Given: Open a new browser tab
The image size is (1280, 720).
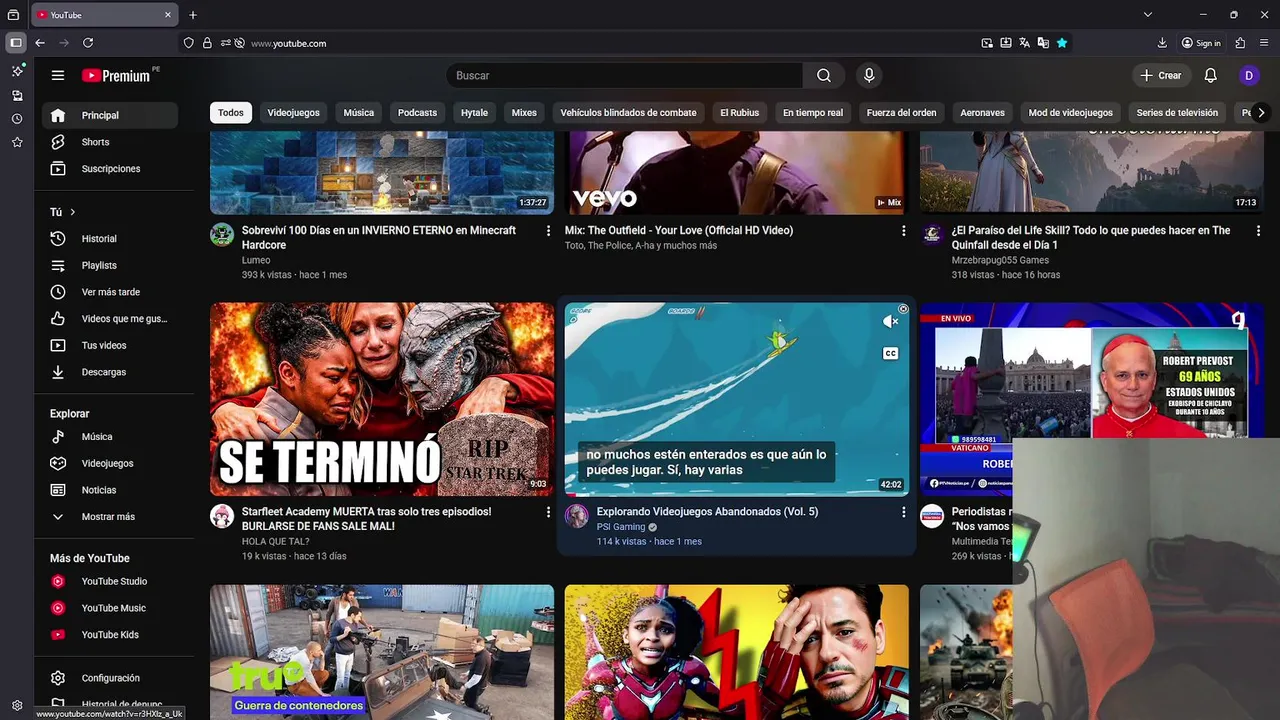Looking at the screenshot, I should click(193, 15).
